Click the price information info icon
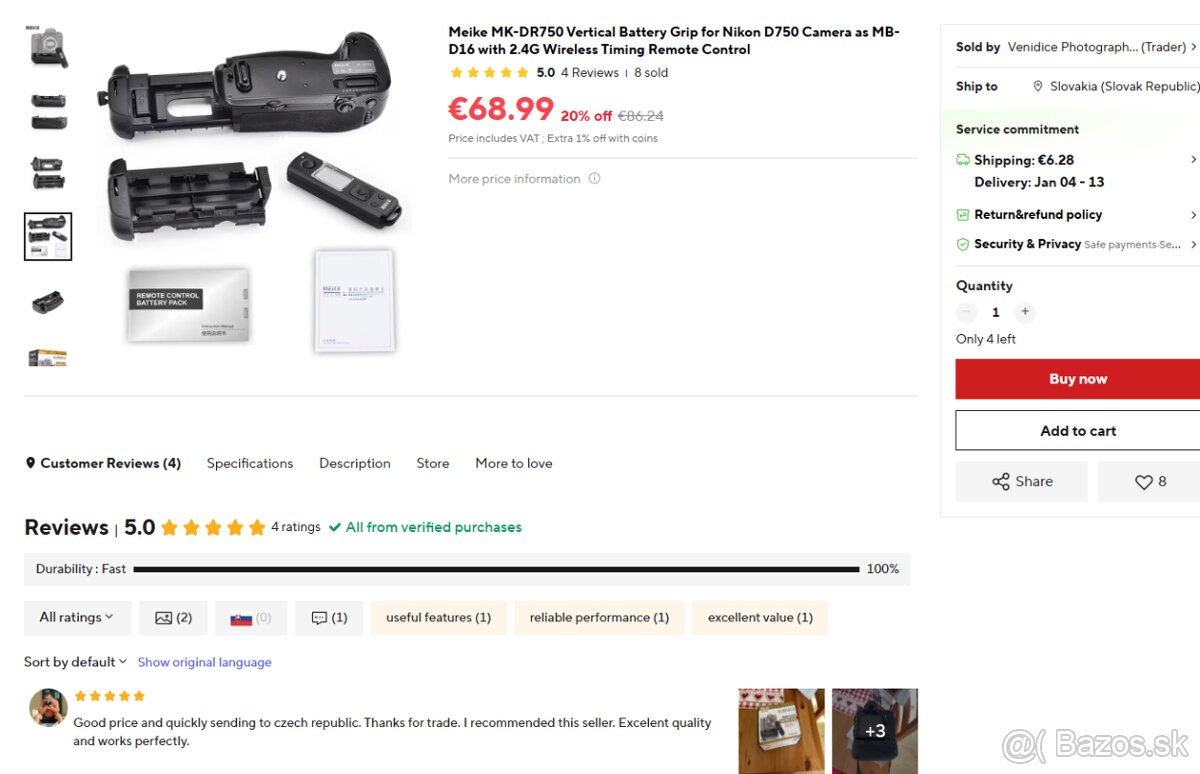 [x=594, y=179]
